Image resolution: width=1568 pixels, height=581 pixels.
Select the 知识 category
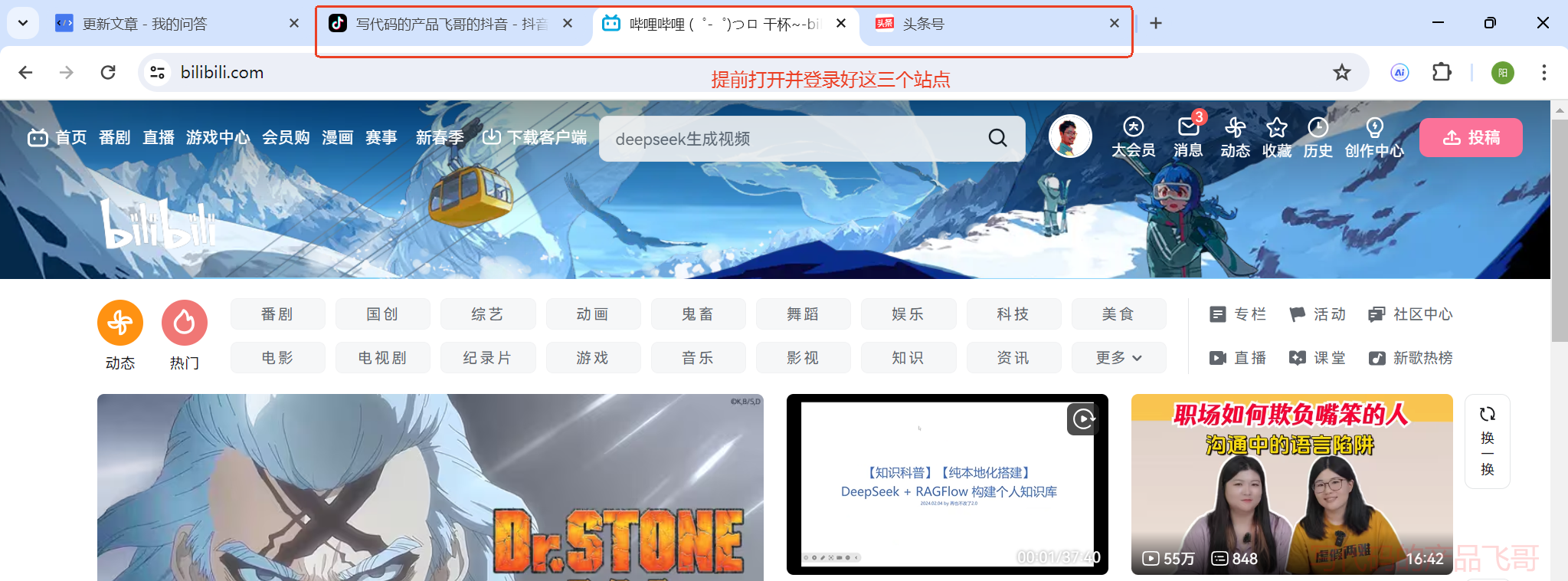(908, 358)
